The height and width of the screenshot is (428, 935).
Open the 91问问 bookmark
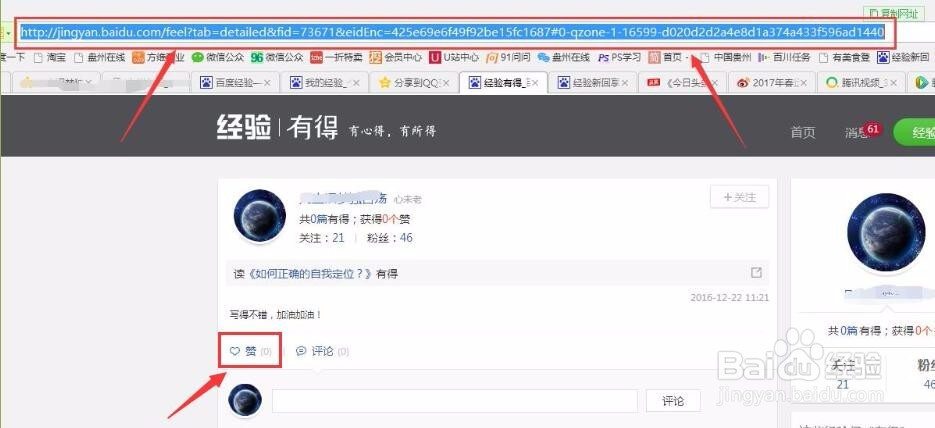tap(508, 58)
